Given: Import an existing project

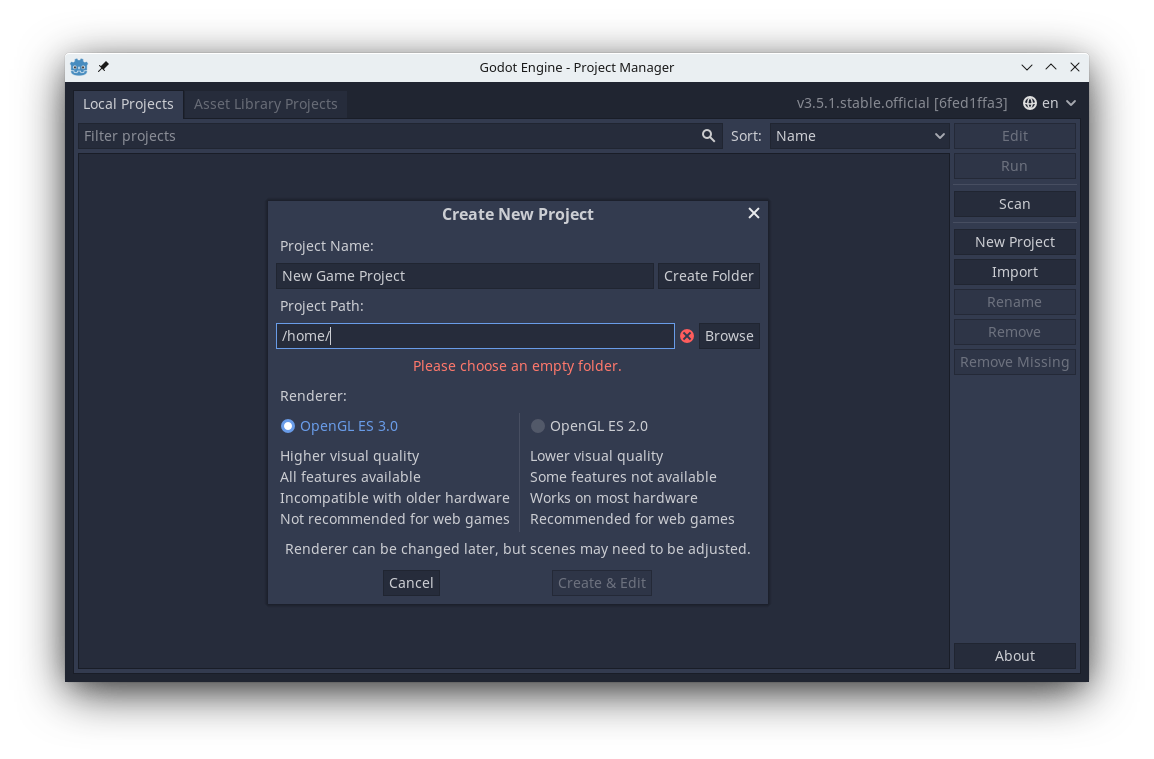Looking at the screenshot, I should click(x=1014, y=272).
